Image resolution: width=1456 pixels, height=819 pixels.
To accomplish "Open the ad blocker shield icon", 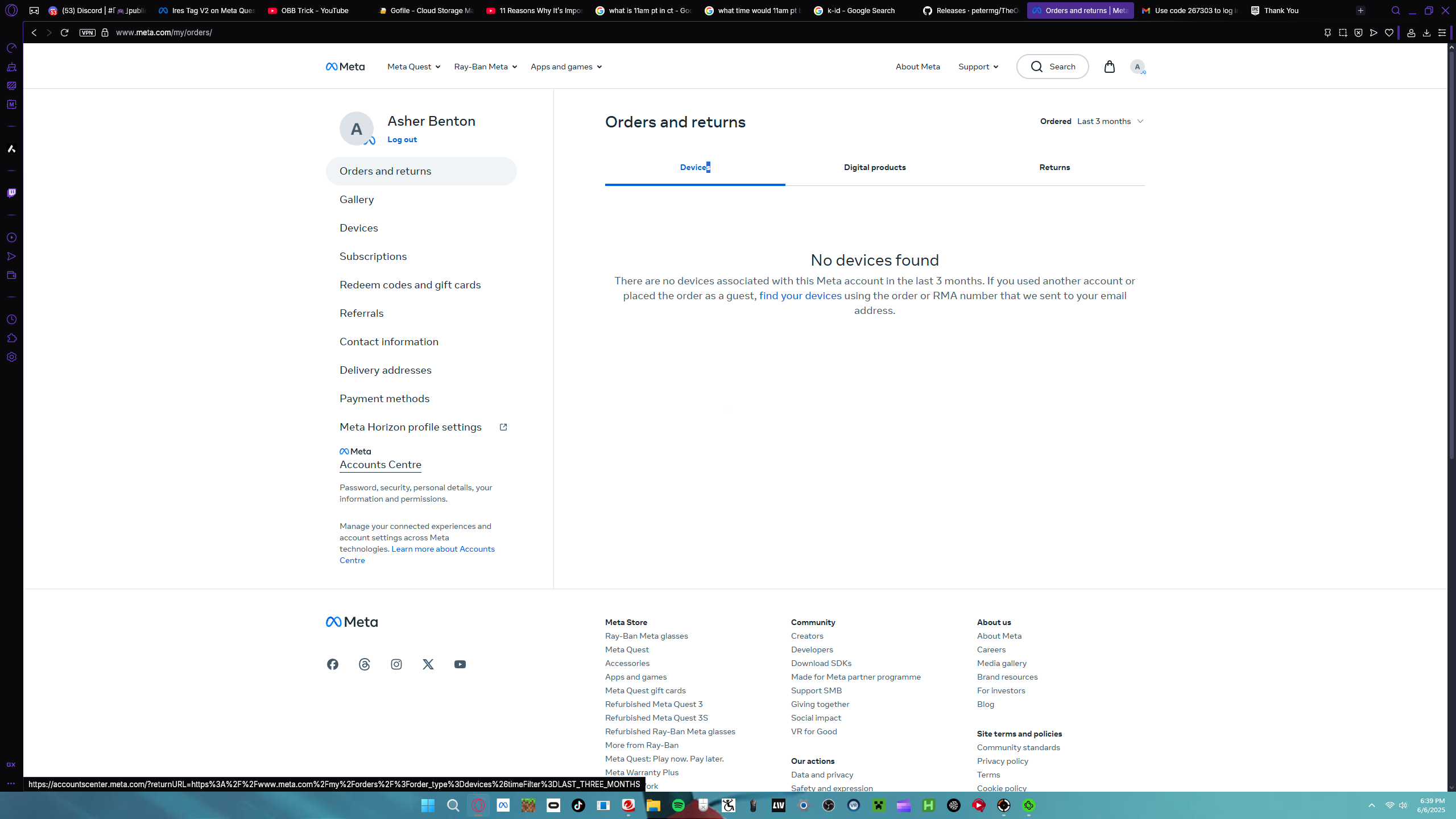I will (x=1358, y=32).
